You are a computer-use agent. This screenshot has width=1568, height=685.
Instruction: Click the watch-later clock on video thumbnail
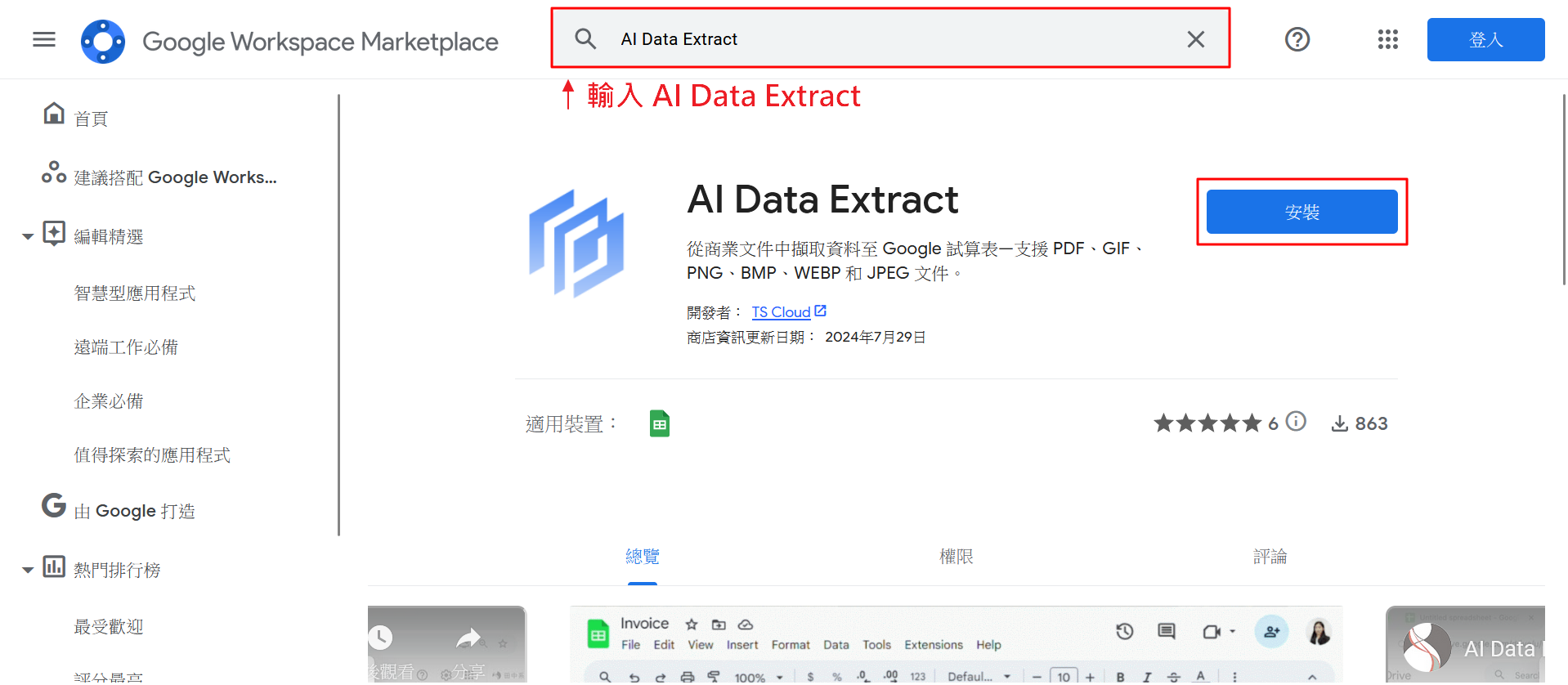click(x=380, y=638)
